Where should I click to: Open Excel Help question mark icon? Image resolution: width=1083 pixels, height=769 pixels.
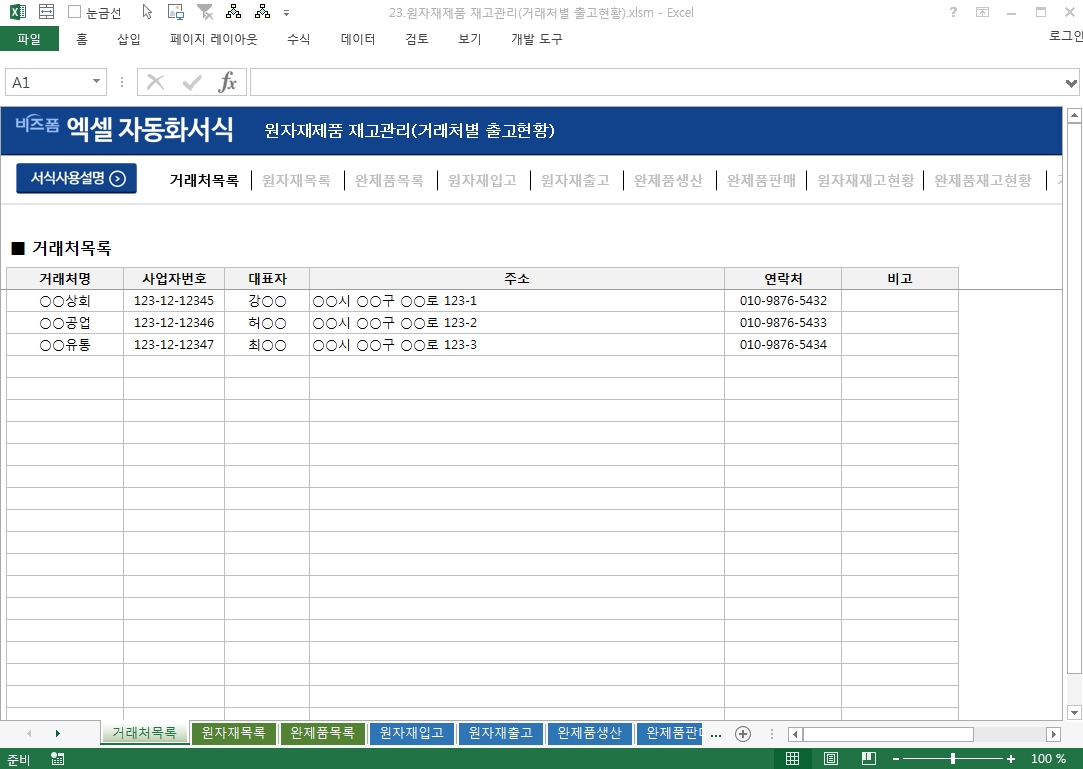[x=953, y=12]
